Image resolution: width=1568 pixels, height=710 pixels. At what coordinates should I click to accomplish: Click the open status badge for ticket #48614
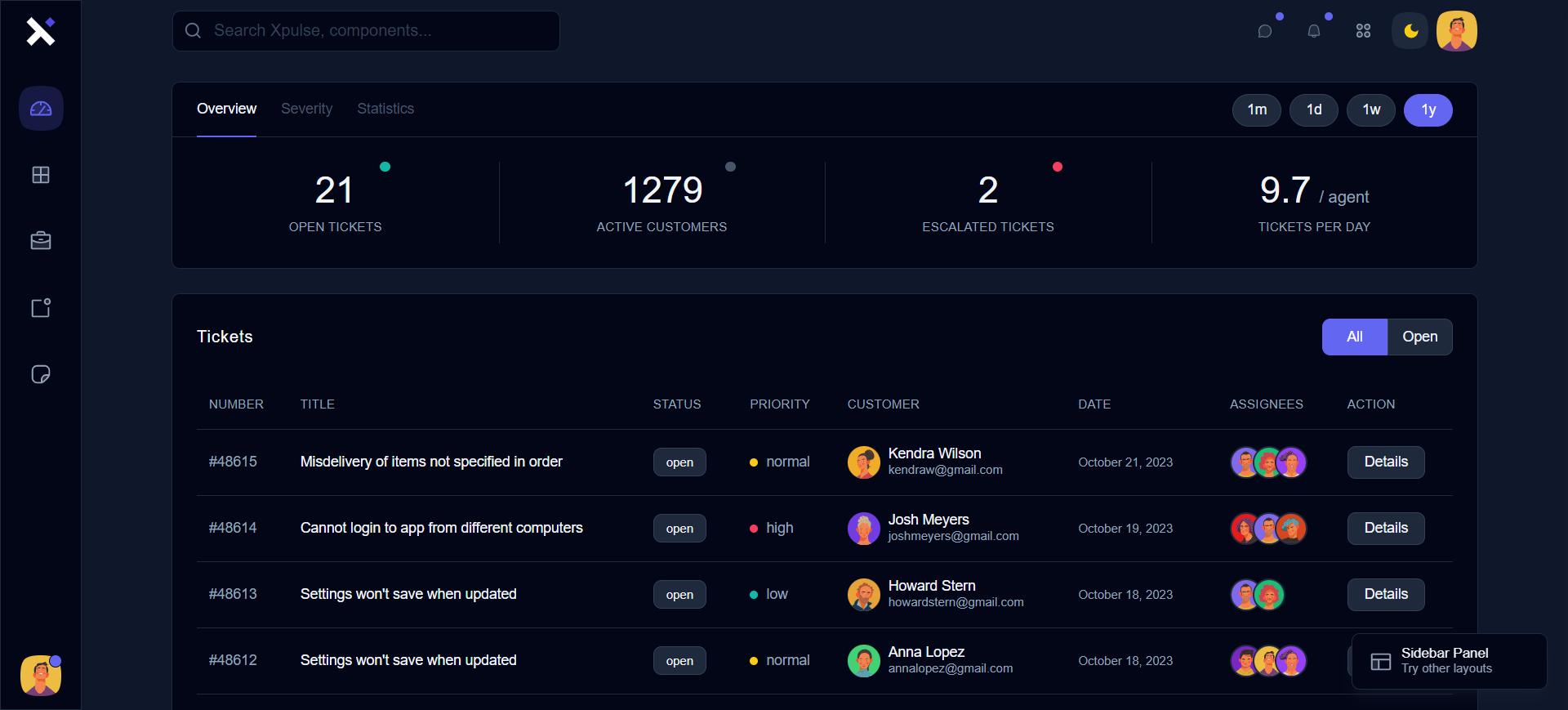pos(679,529)
